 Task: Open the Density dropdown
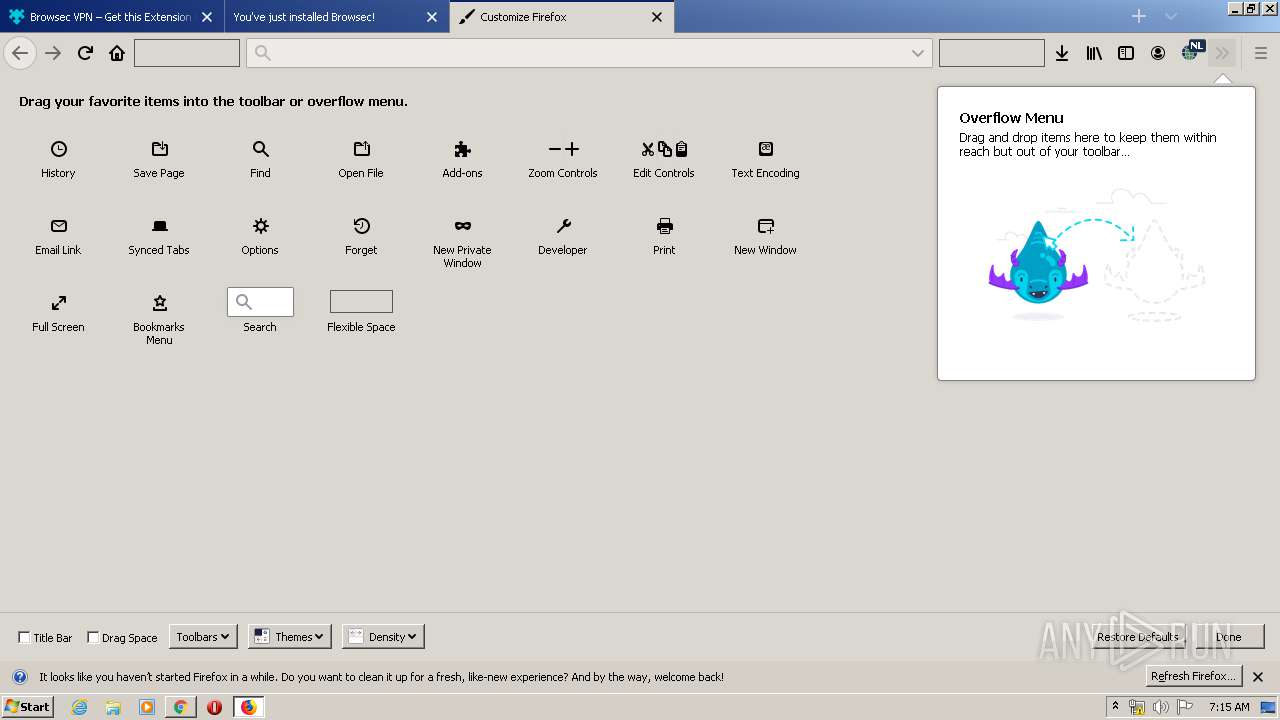pyautogui.click(x=383, y=636)
